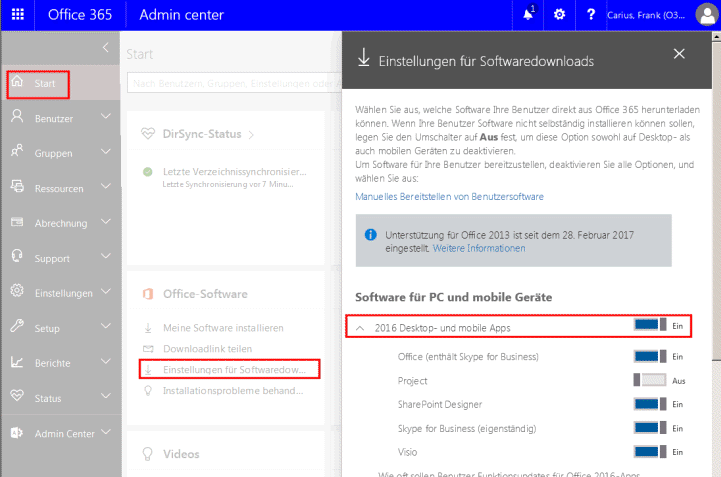Expand the Setup menu chevron
721x477 pixels.
tap(106, 326)
